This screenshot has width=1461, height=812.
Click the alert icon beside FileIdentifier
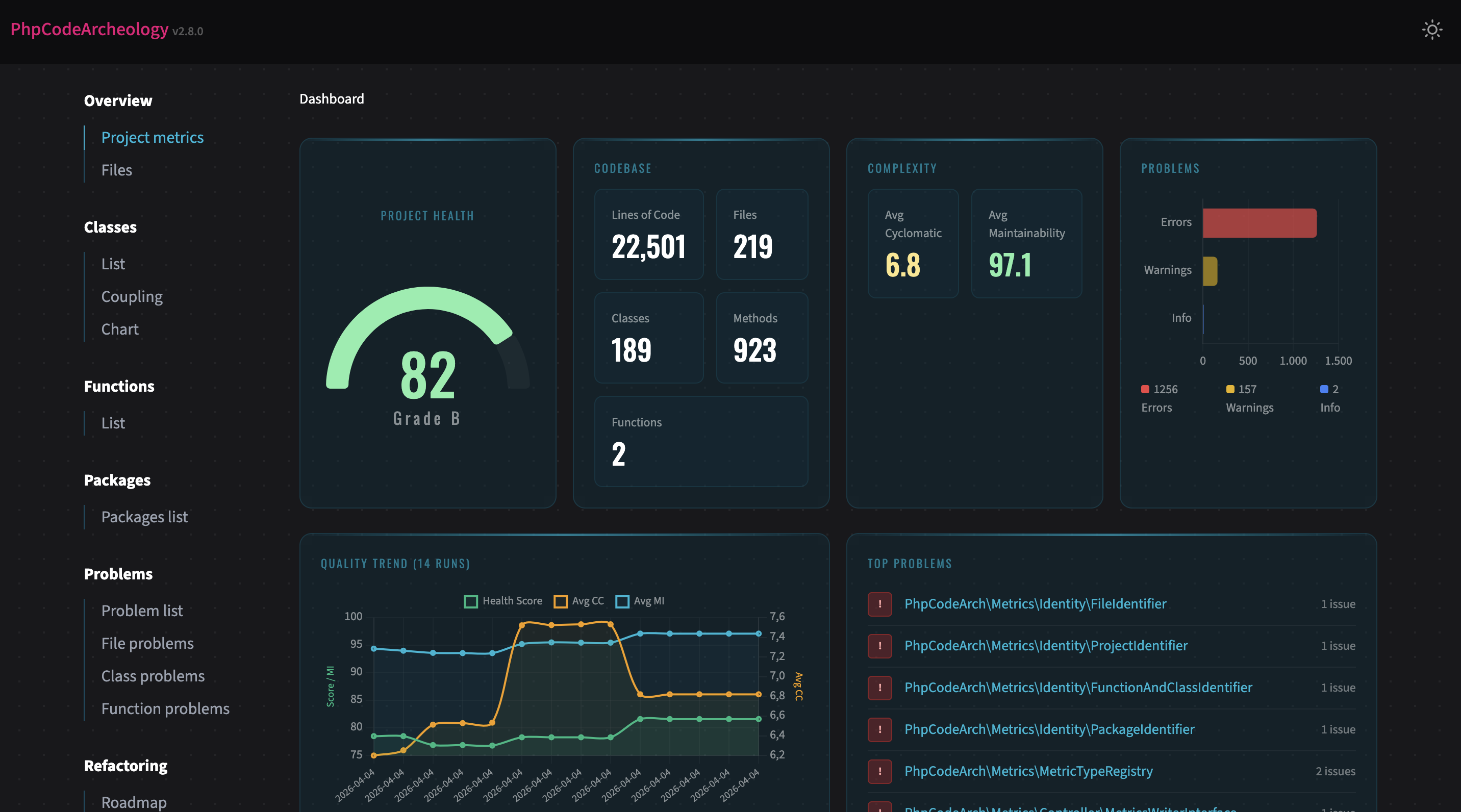click(x=879, y=604)
